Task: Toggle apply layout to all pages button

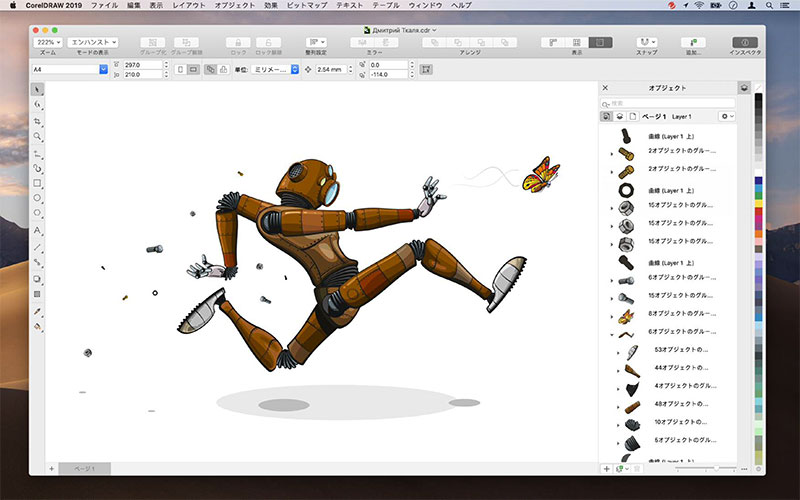Action: point(210,69)
